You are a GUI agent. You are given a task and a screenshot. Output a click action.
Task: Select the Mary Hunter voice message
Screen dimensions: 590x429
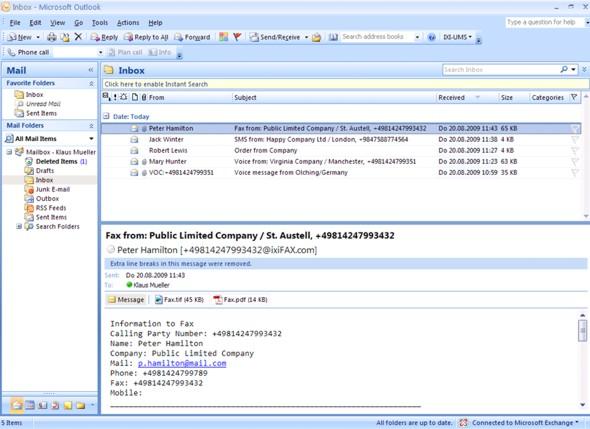tap(341, 161)
